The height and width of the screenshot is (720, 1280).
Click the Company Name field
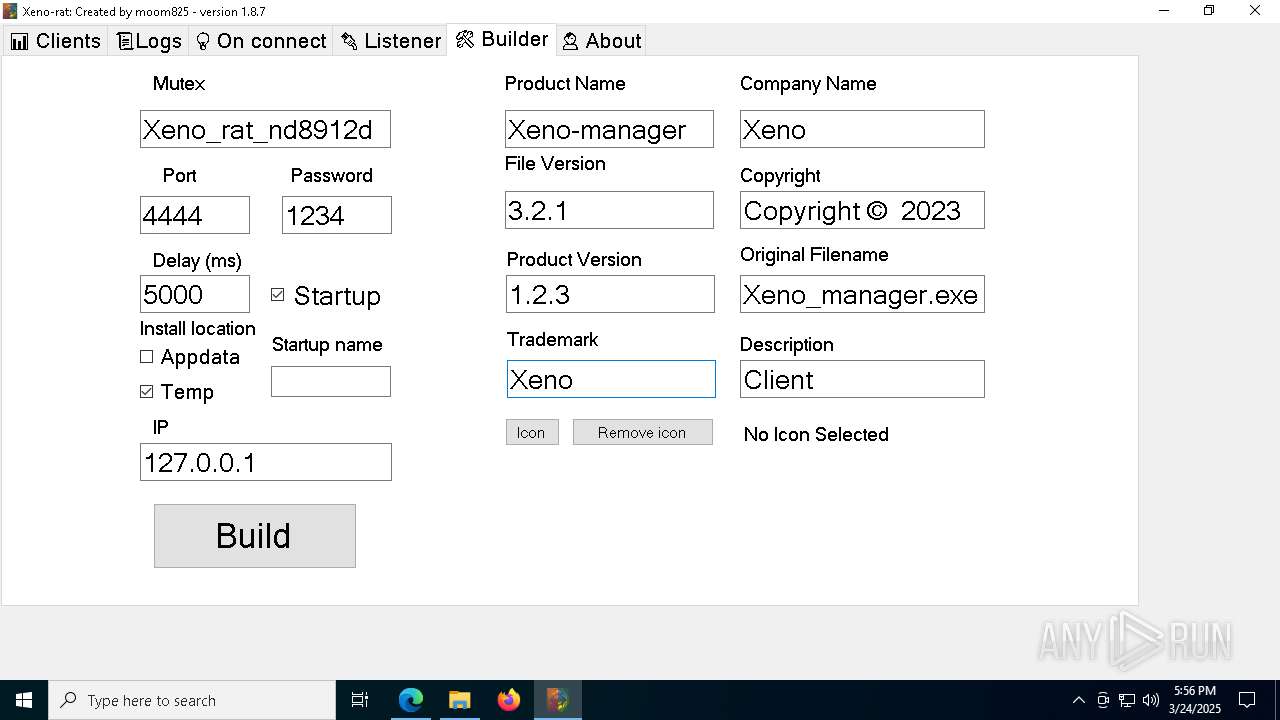[x=862, y=129]
